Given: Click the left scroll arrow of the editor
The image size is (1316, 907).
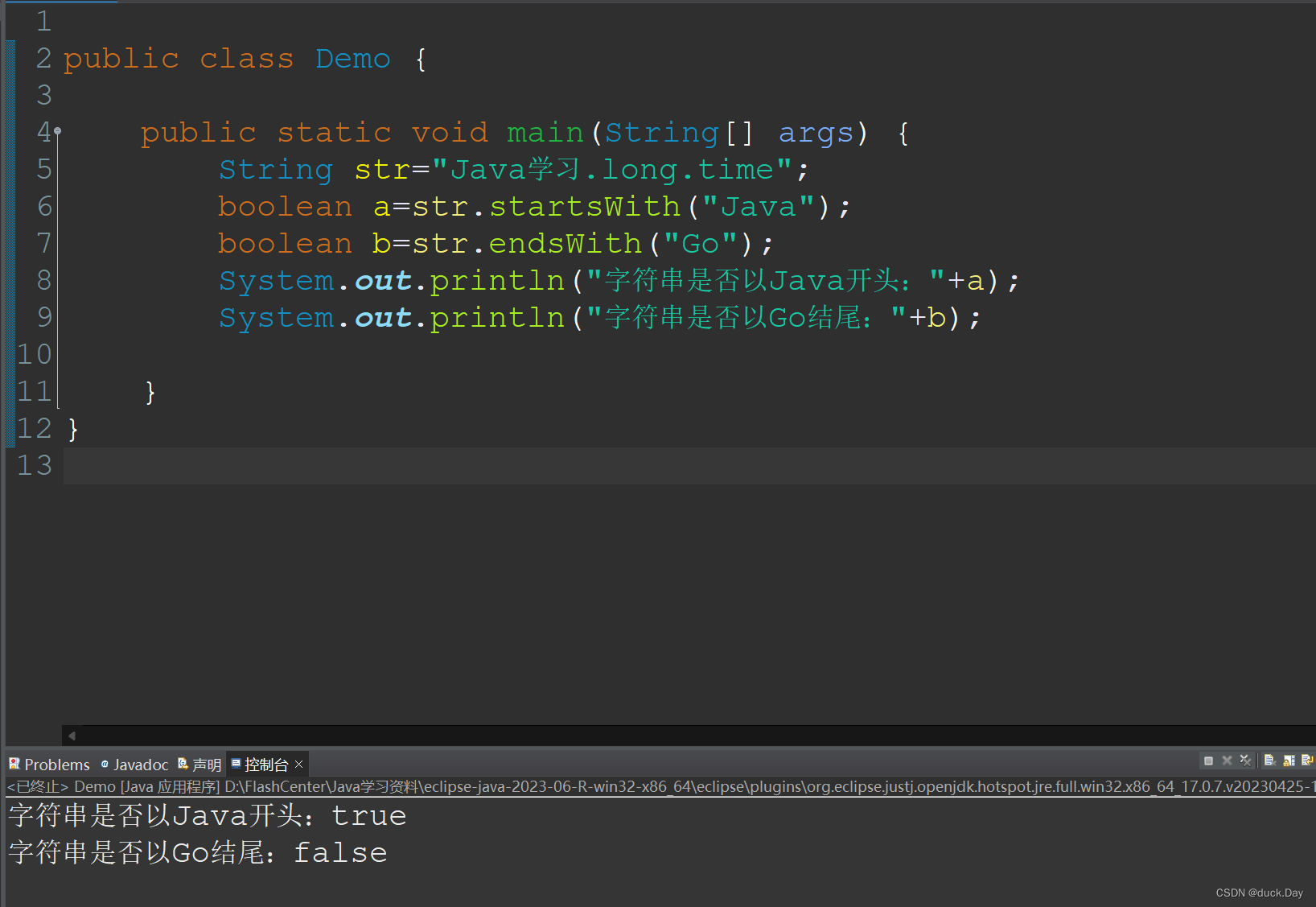Looking at the screenshot, I should point(71,735).
